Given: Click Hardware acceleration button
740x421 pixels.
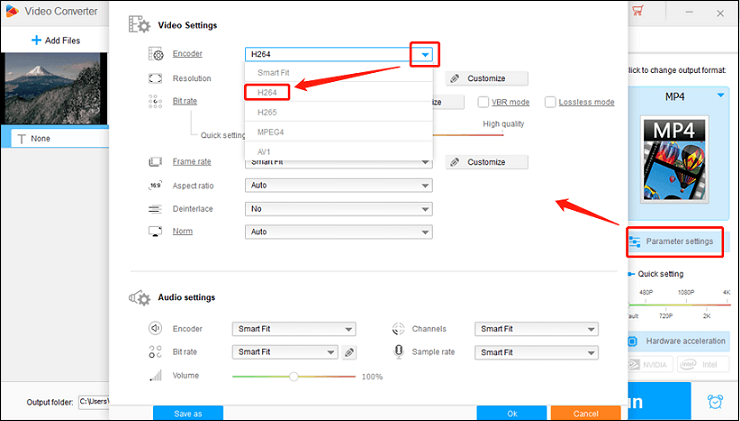Looking at the screenshot, I should click(679, 341).
